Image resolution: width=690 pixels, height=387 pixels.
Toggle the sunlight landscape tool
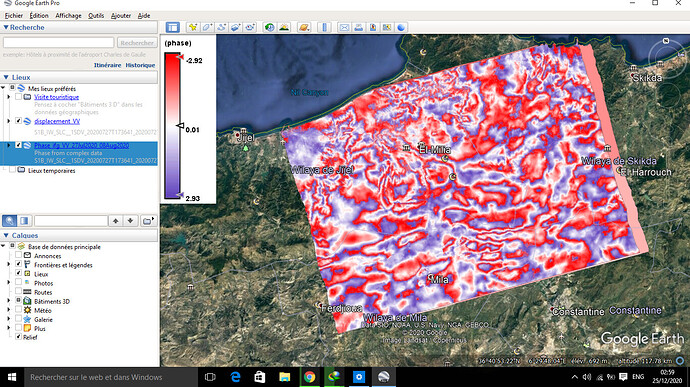[284, 27]
